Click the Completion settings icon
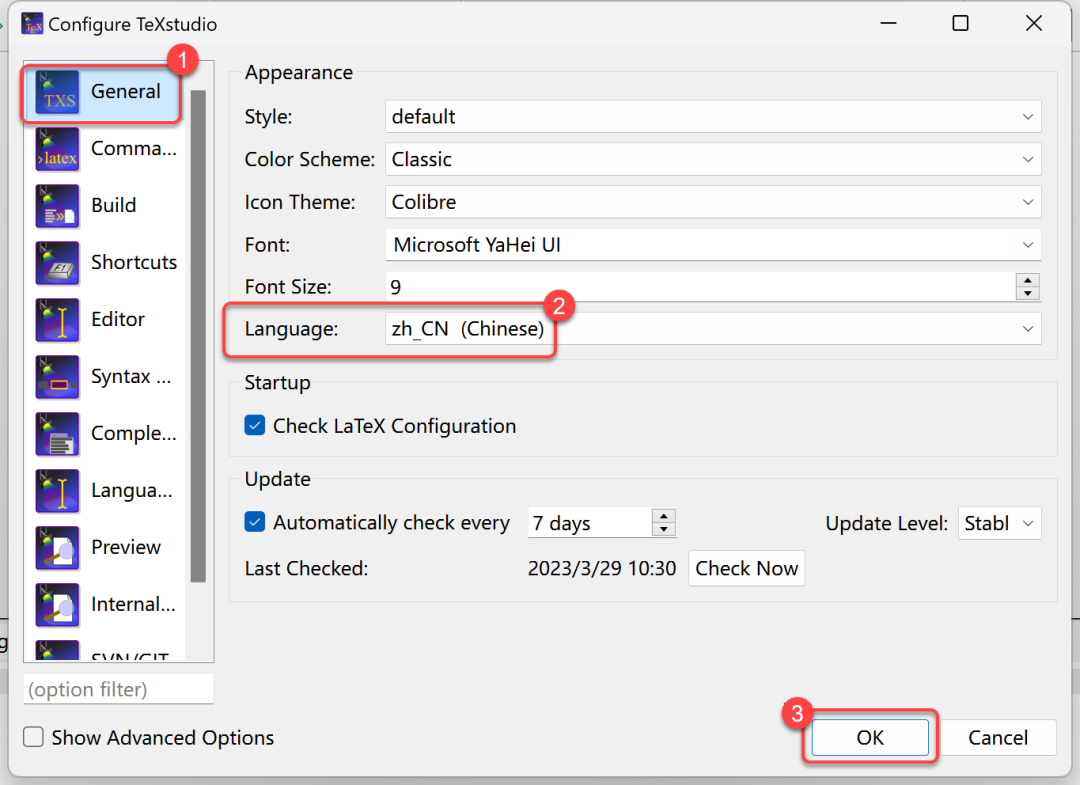 pos(58,434)
